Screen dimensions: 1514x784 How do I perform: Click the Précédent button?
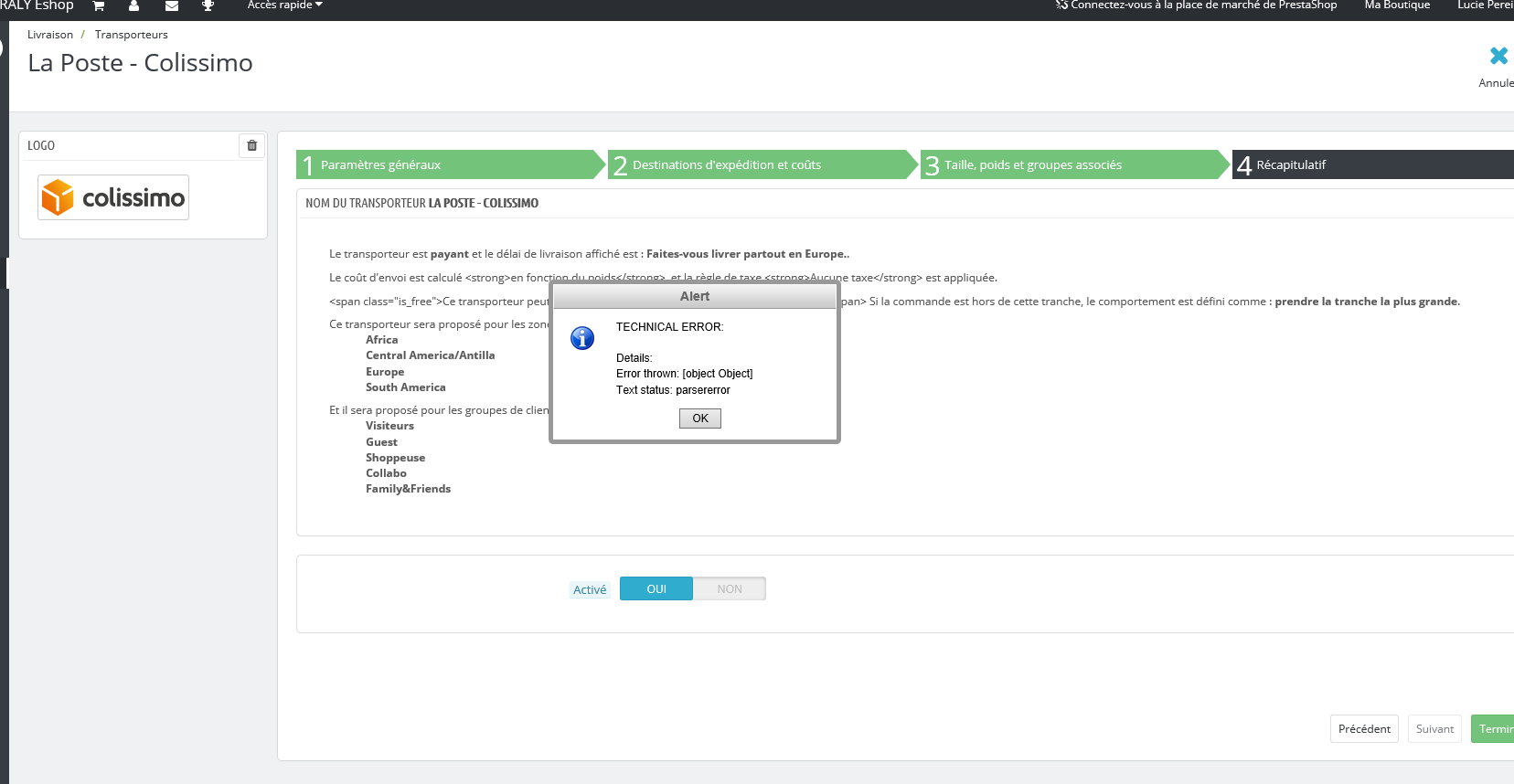pos(1364,729)
